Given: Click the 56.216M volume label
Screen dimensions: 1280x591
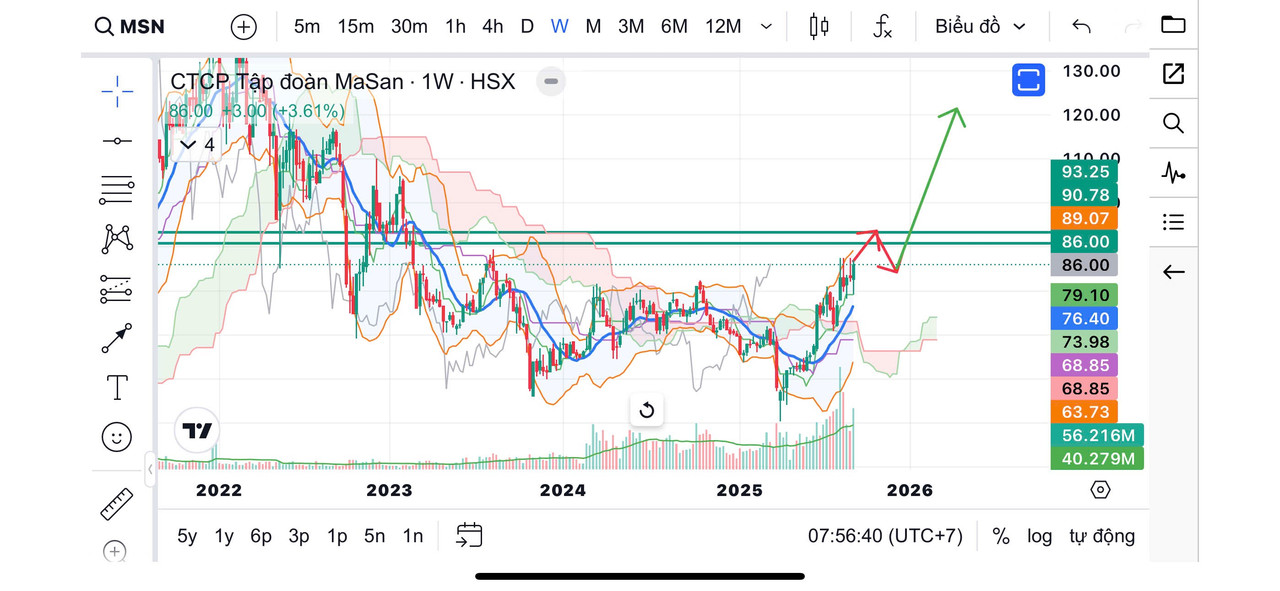Looking at the screenshot, I should [1097, 435].
